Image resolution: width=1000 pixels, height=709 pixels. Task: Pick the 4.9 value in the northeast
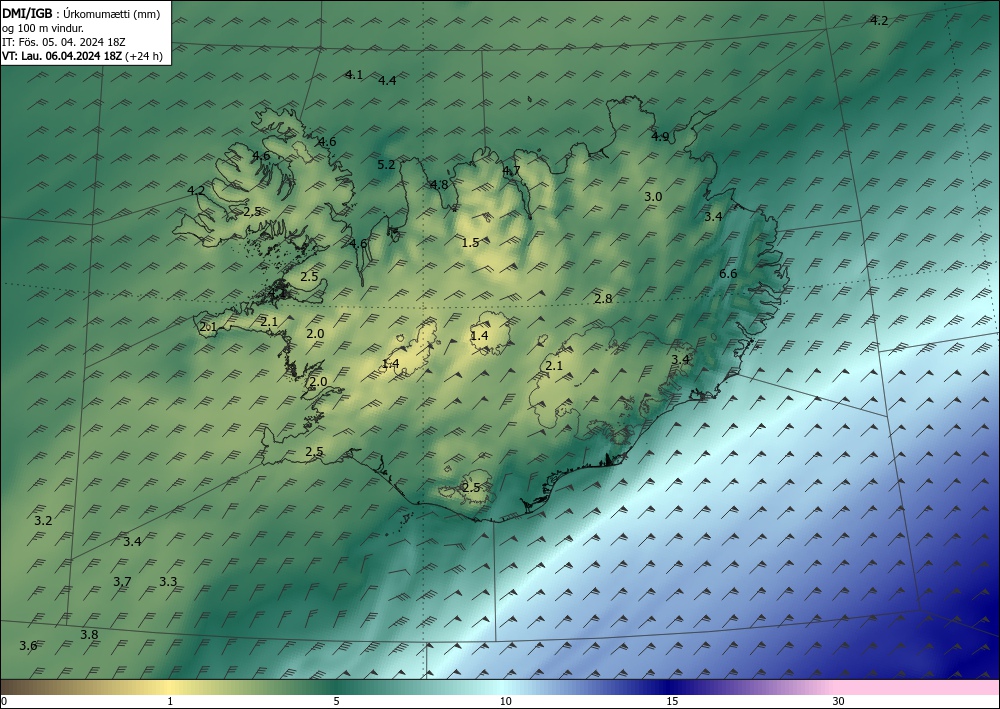click(660, 136)
